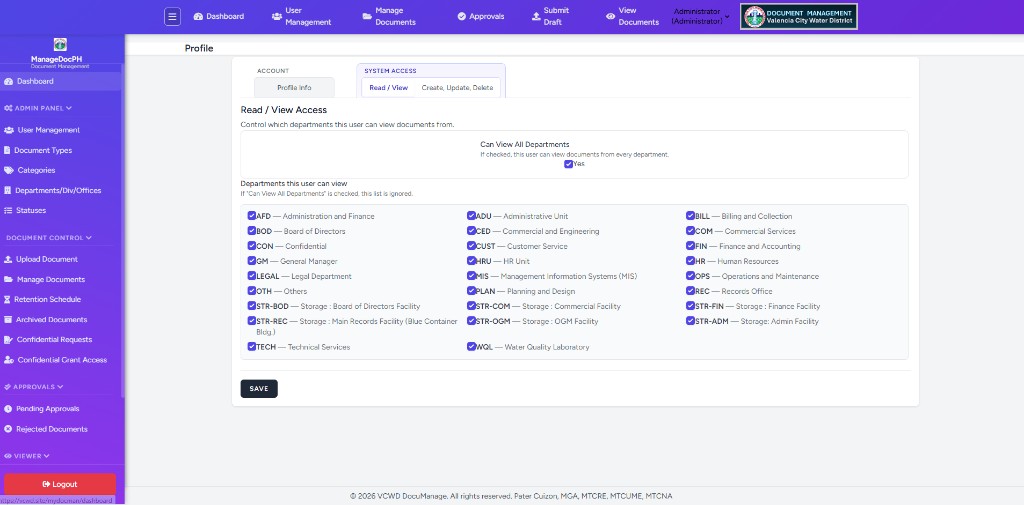Image resolution: width=1024 pixels, height=505 pixels.
Task: Click the Retention Schedule hourglass icon
Action: click(x=7, y=299)
